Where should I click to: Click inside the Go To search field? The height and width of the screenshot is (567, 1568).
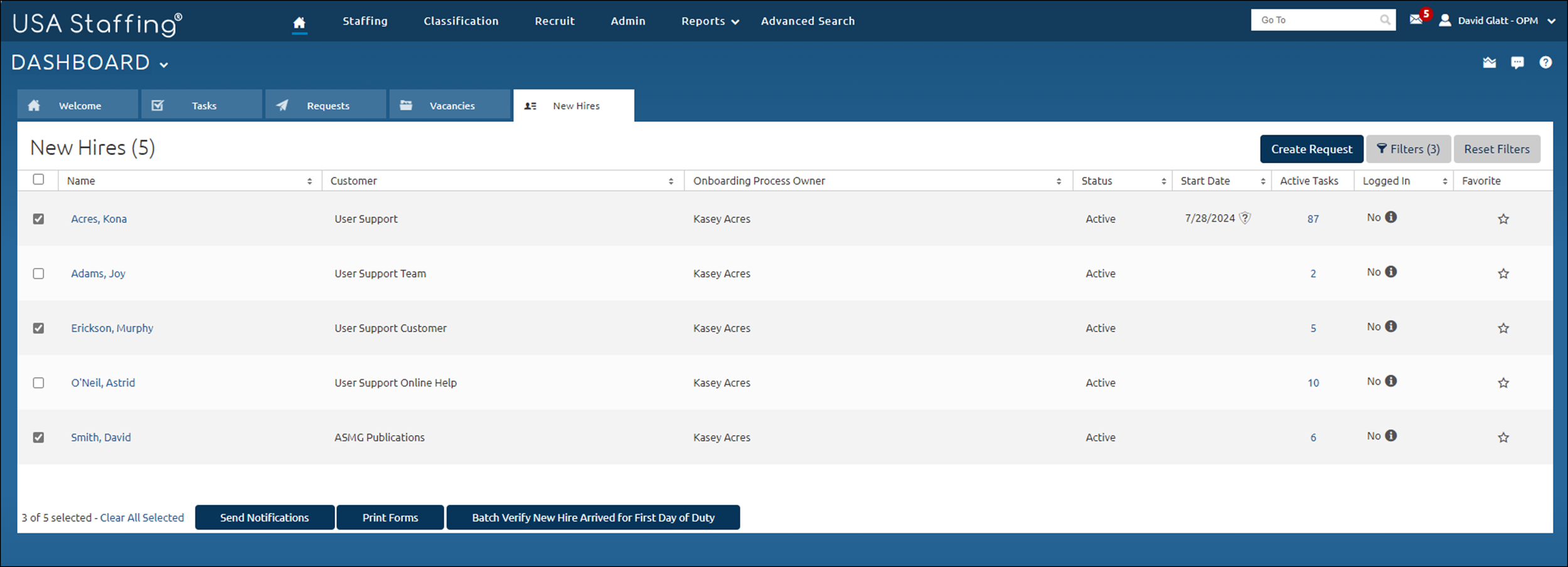pyautogui.click(x=1311, y=19)
